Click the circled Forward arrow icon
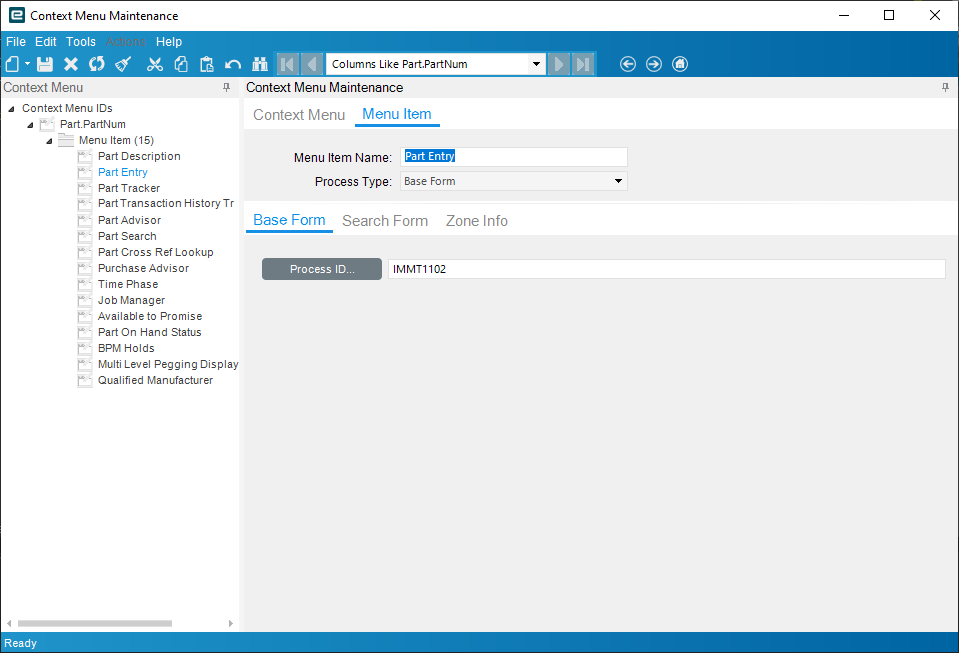The height and width of the screenshot is (653, 959). point(654,64)
